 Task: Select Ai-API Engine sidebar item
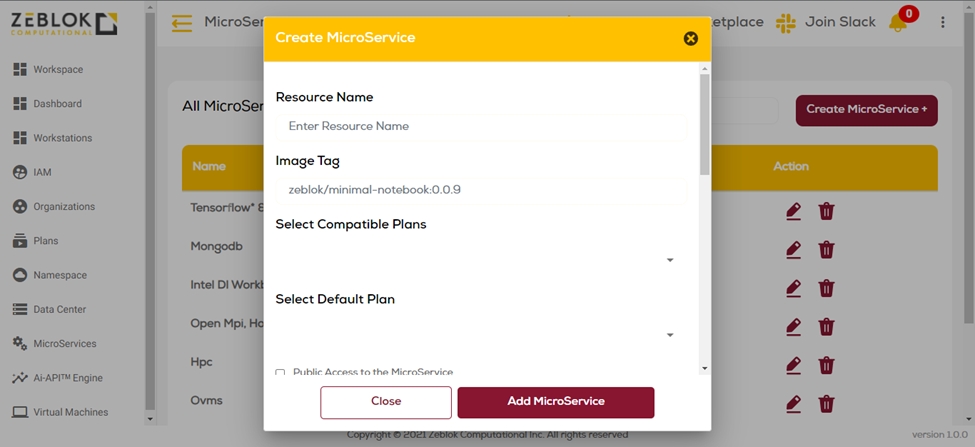pyautogui.click(x=67, y=378)
